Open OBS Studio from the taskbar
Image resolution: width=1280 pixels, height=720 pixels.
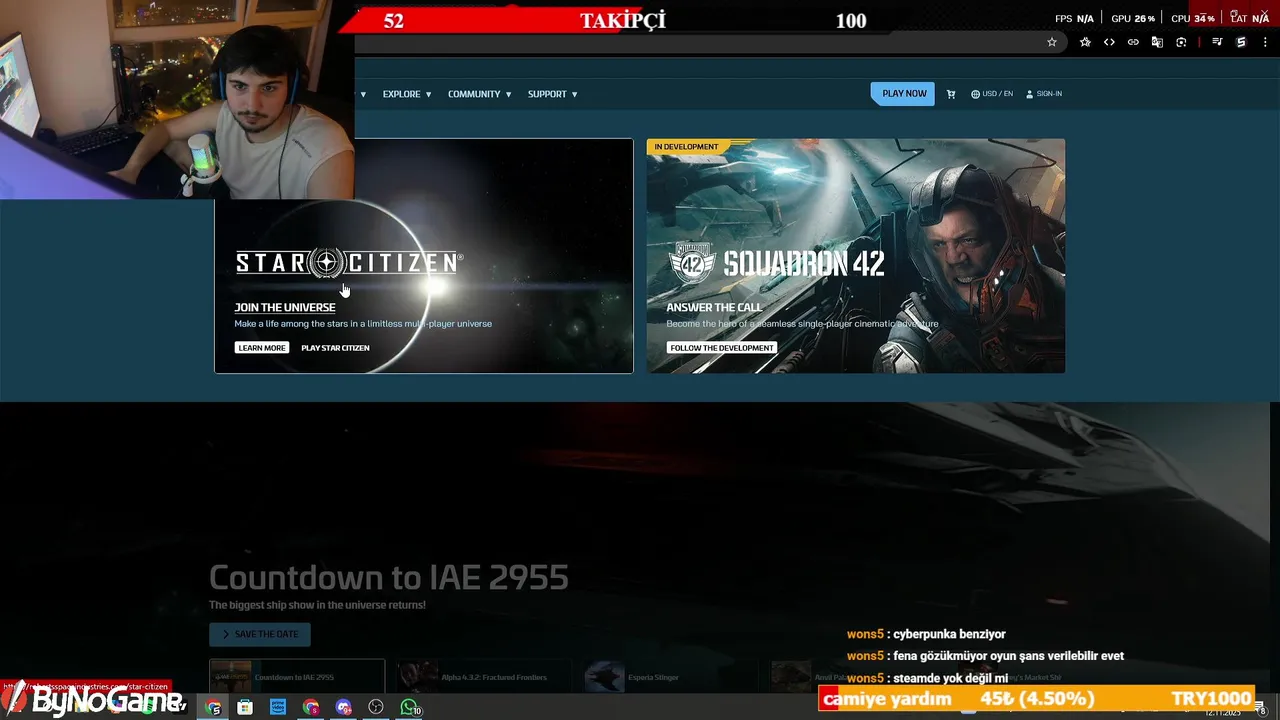pyautogui.click(x=376, y=707)
